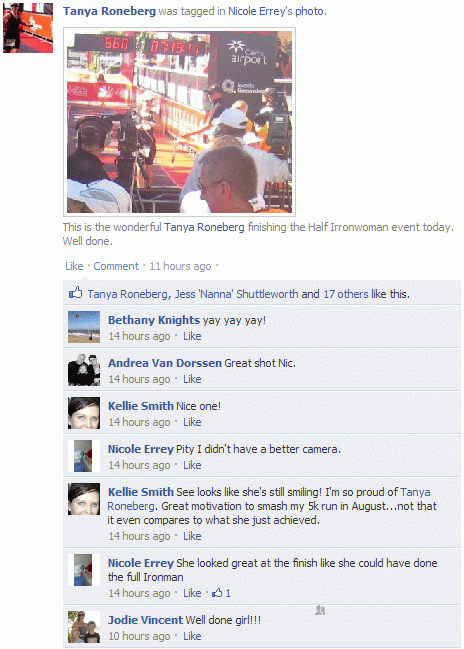
Task: Click the small people icon above Jodie's comment
Action: click(x=320, y=610)
